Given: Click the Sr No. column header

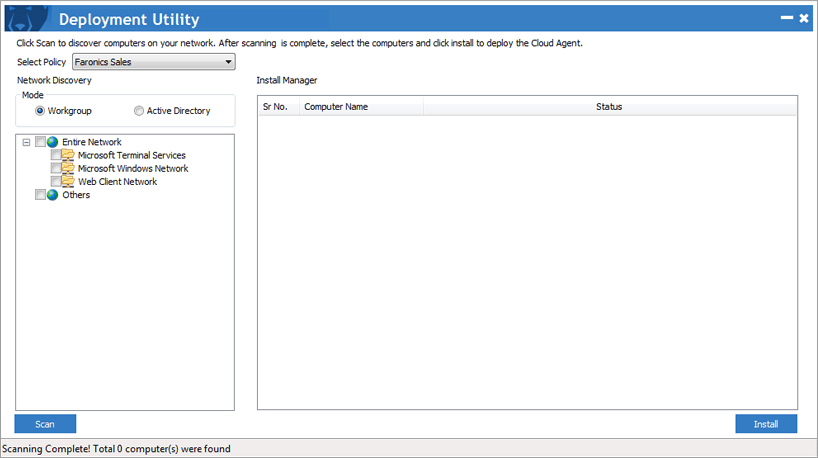Looking at the screenshot, I should (x=276, y=106).
